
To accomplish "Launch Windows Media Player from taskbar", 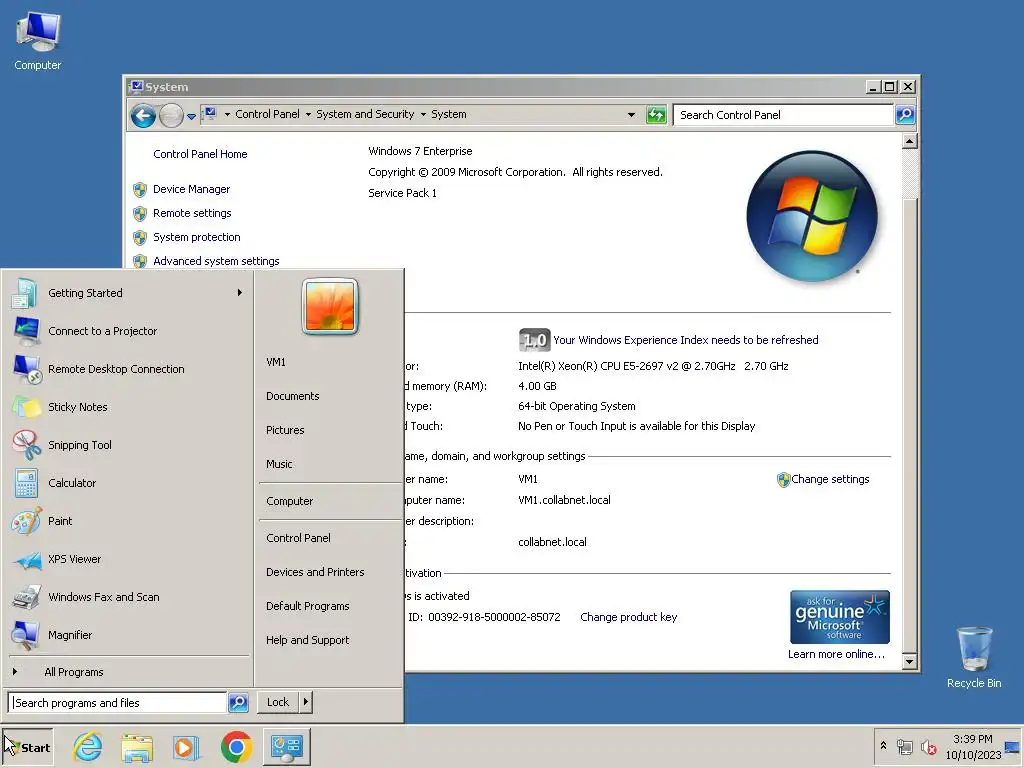I will pos(186,747).
